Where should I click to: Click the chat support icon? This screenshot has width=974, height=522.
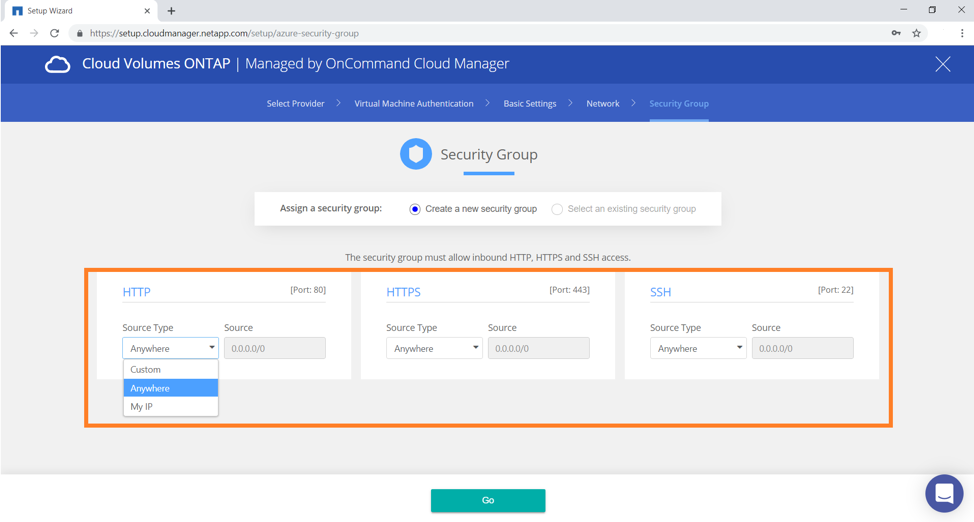943,493
